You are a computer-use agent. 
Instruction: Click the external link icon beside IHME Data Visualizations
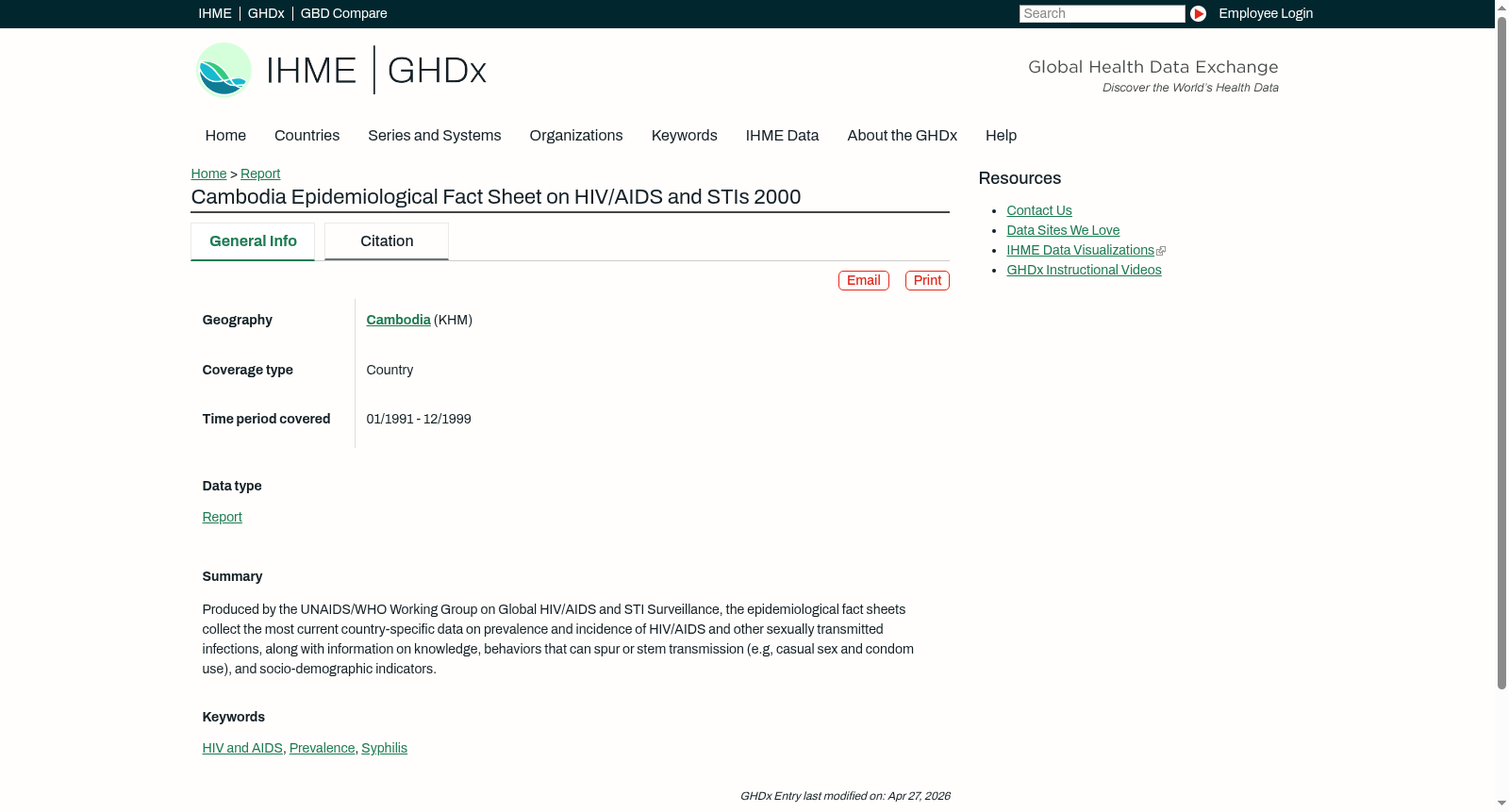coord(1161,251)
